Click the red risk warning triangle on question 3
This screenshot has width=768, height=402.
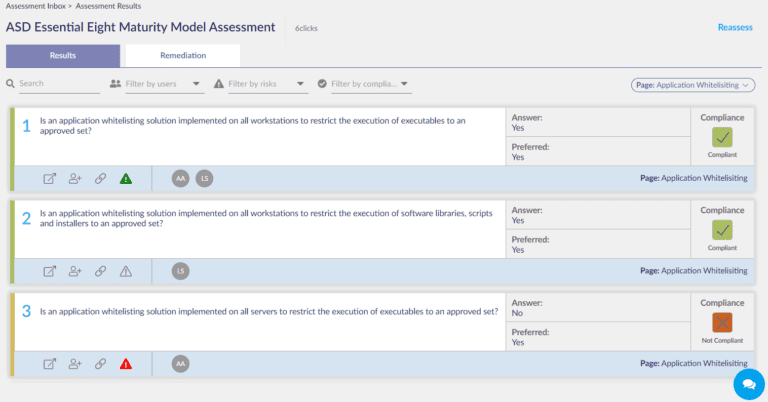[x=126, y=364]
